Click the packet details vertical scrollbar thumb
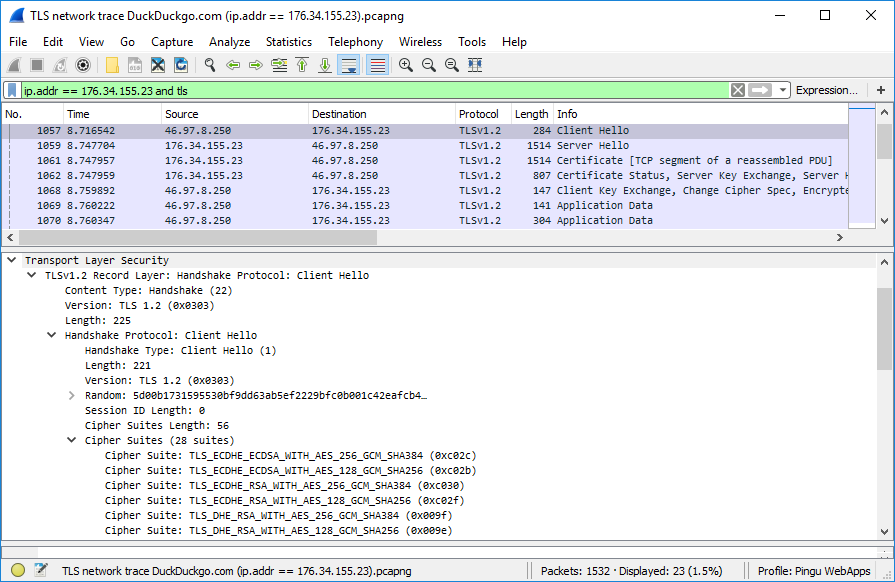The height and width of the screenshot is (582, 895). click(884, 329)
